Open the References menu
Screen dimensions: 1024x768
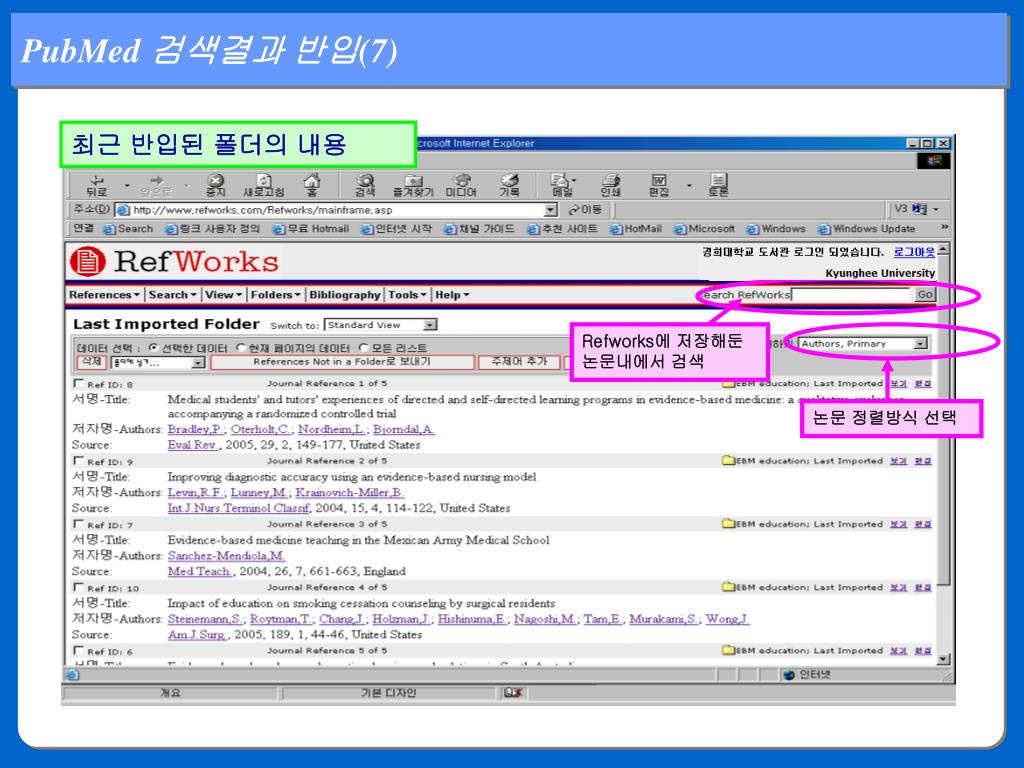coord(104,295)
